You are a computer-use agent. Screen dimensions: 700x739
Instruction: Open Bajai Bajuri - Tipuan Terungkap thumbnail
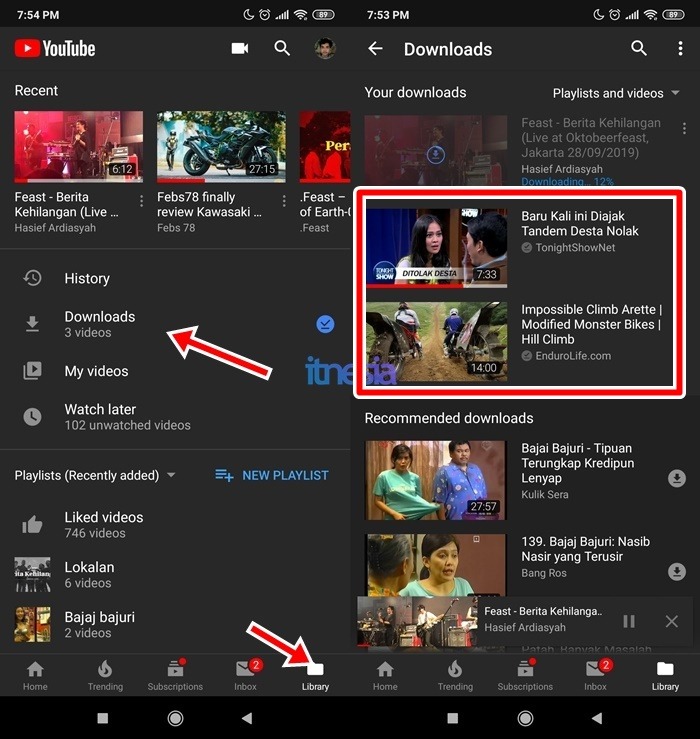click(x=436, y=480)
